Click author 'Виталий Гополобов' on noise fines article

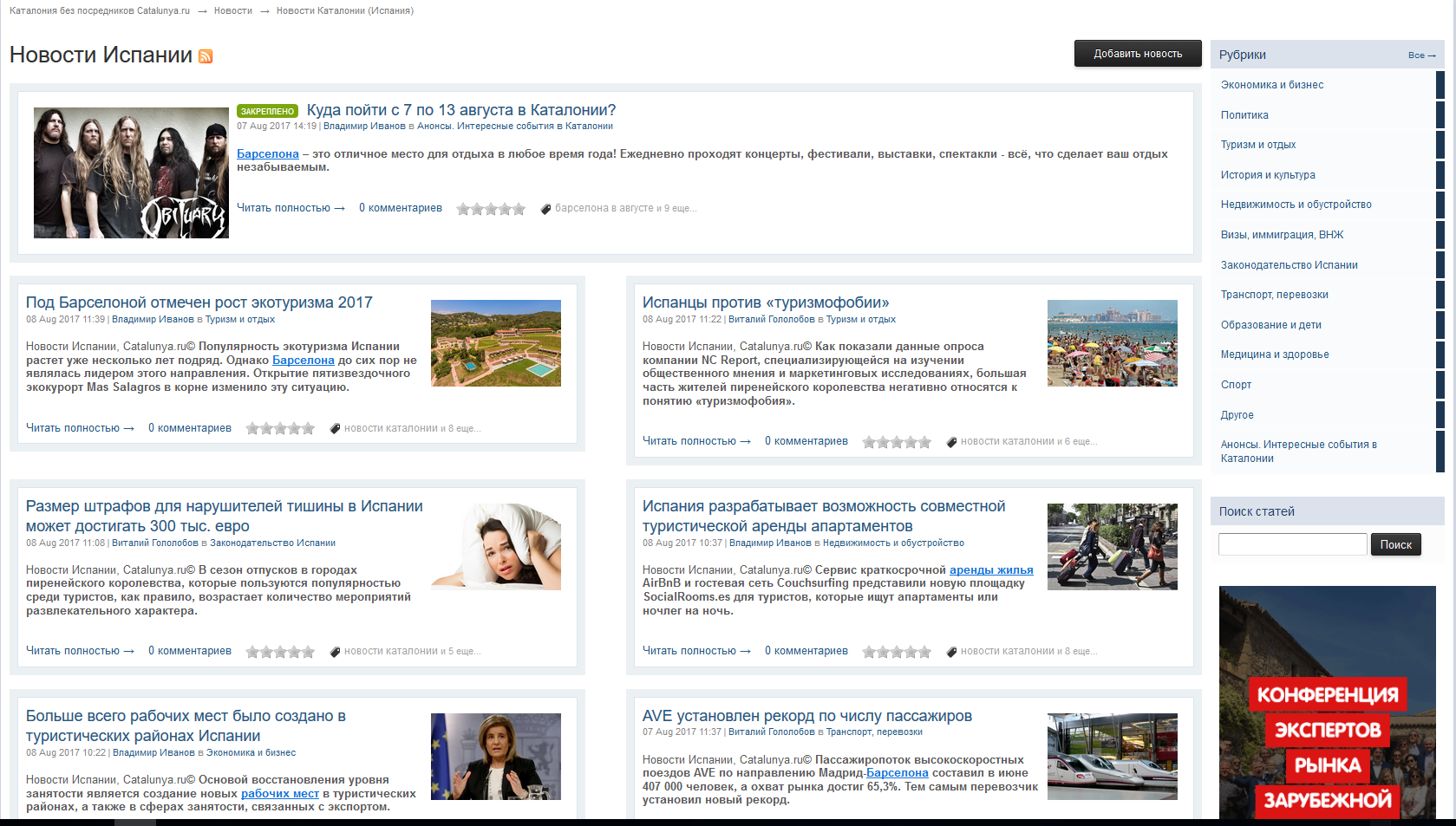tap(155, 543)
